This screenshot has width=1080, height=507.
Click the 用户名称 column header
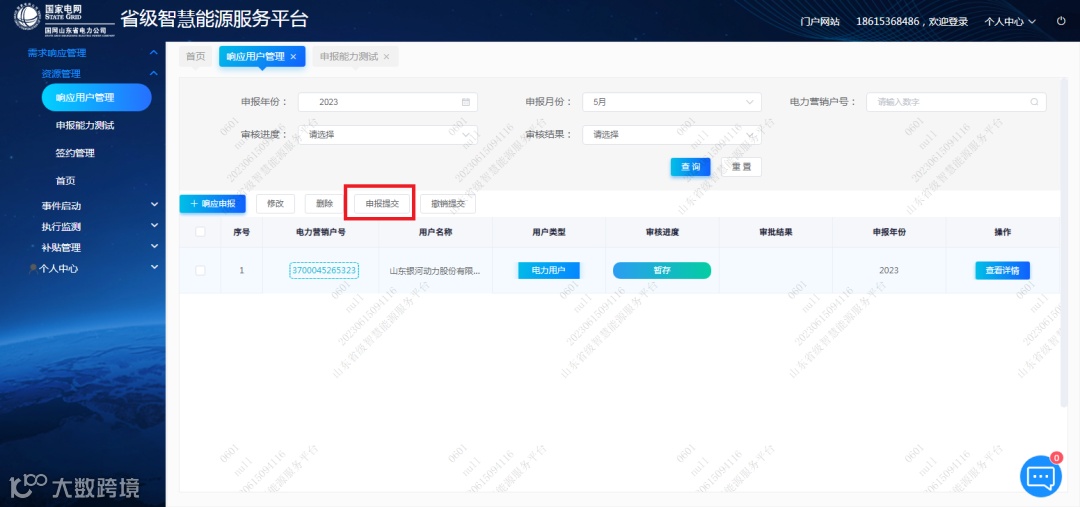pos(435,232)
